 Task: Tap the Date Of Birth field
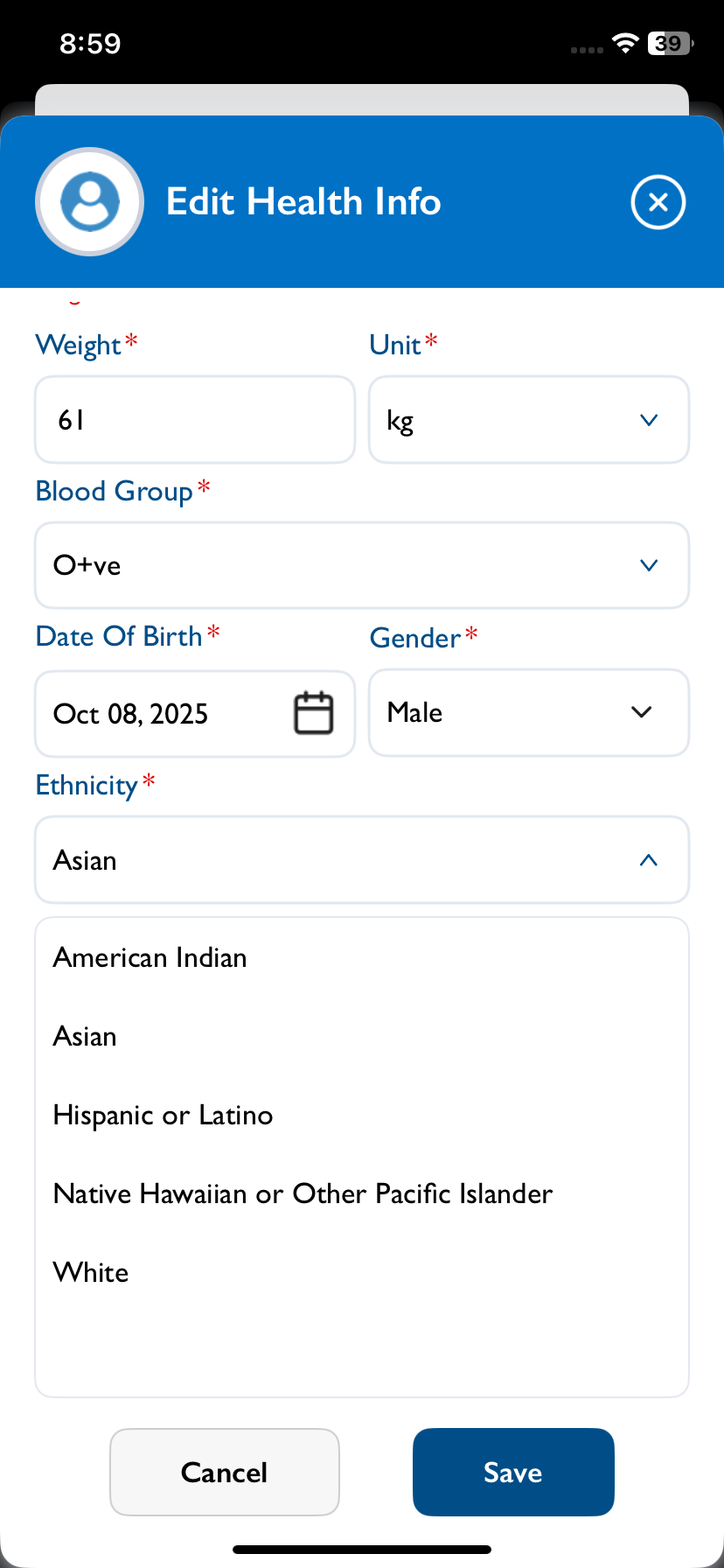tap(166, 714)
